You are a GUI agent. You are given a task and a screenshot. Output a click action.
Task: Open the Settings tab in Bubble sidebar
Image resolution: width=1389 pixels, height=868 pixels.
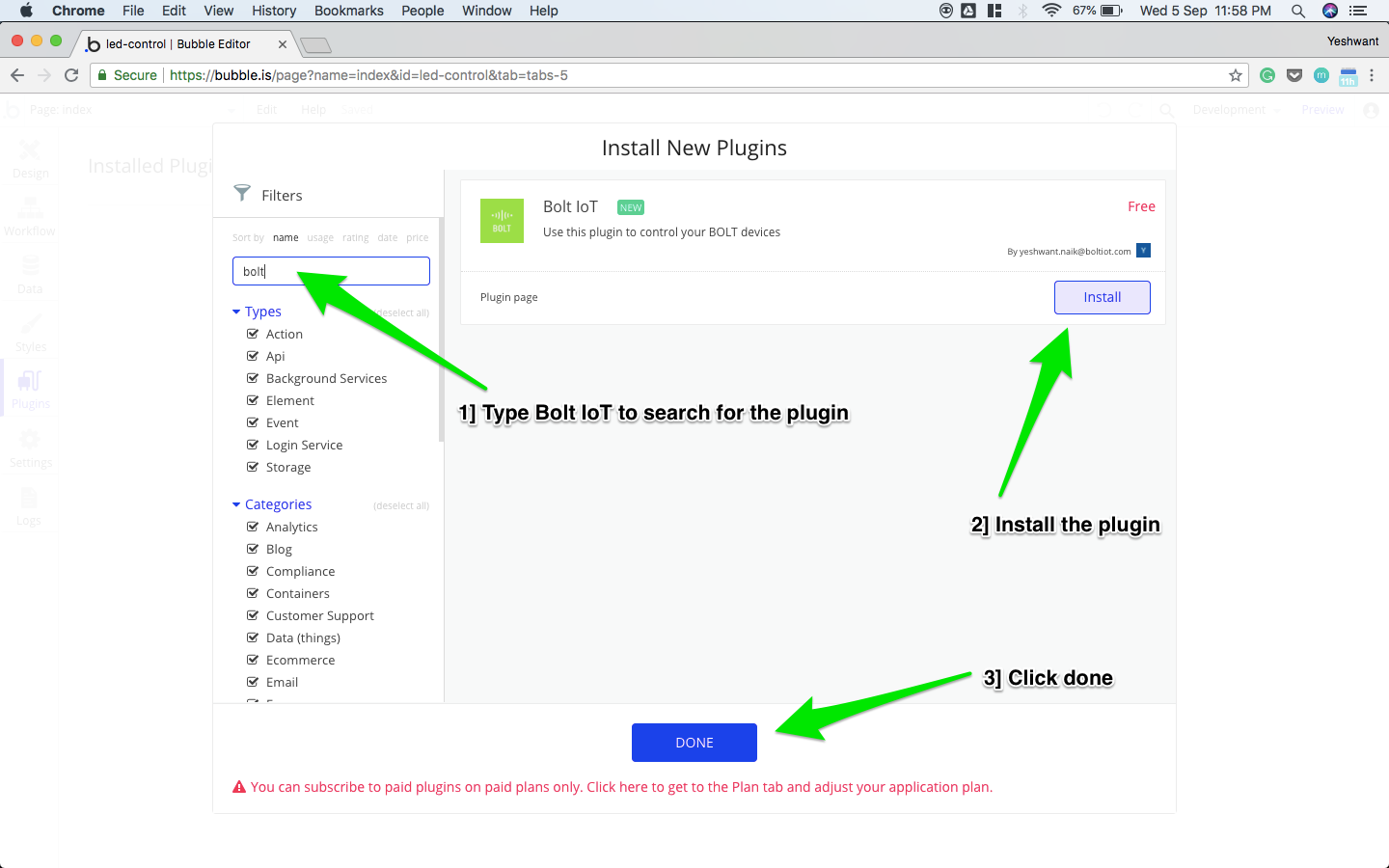[30, 448]
